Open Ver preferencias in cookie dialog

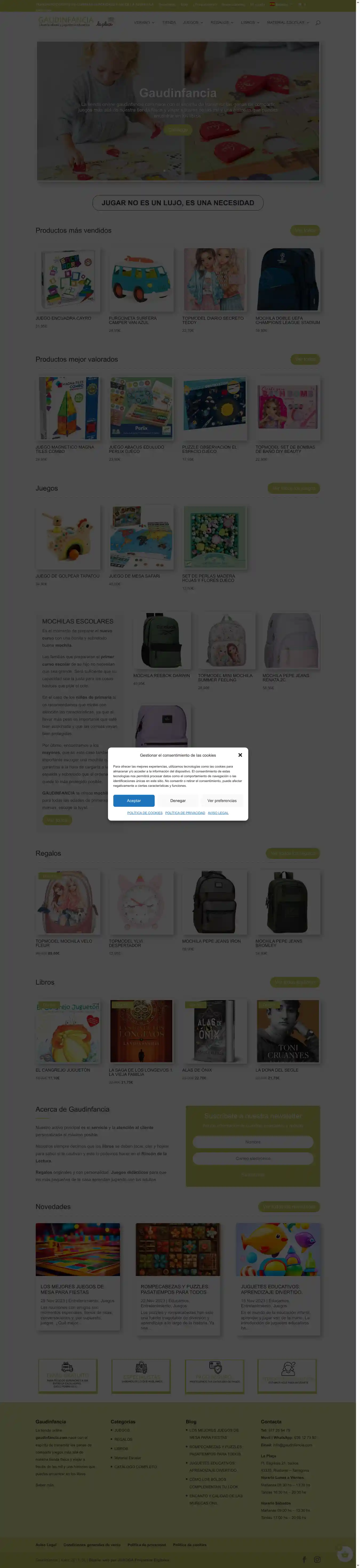click(222, 800)
